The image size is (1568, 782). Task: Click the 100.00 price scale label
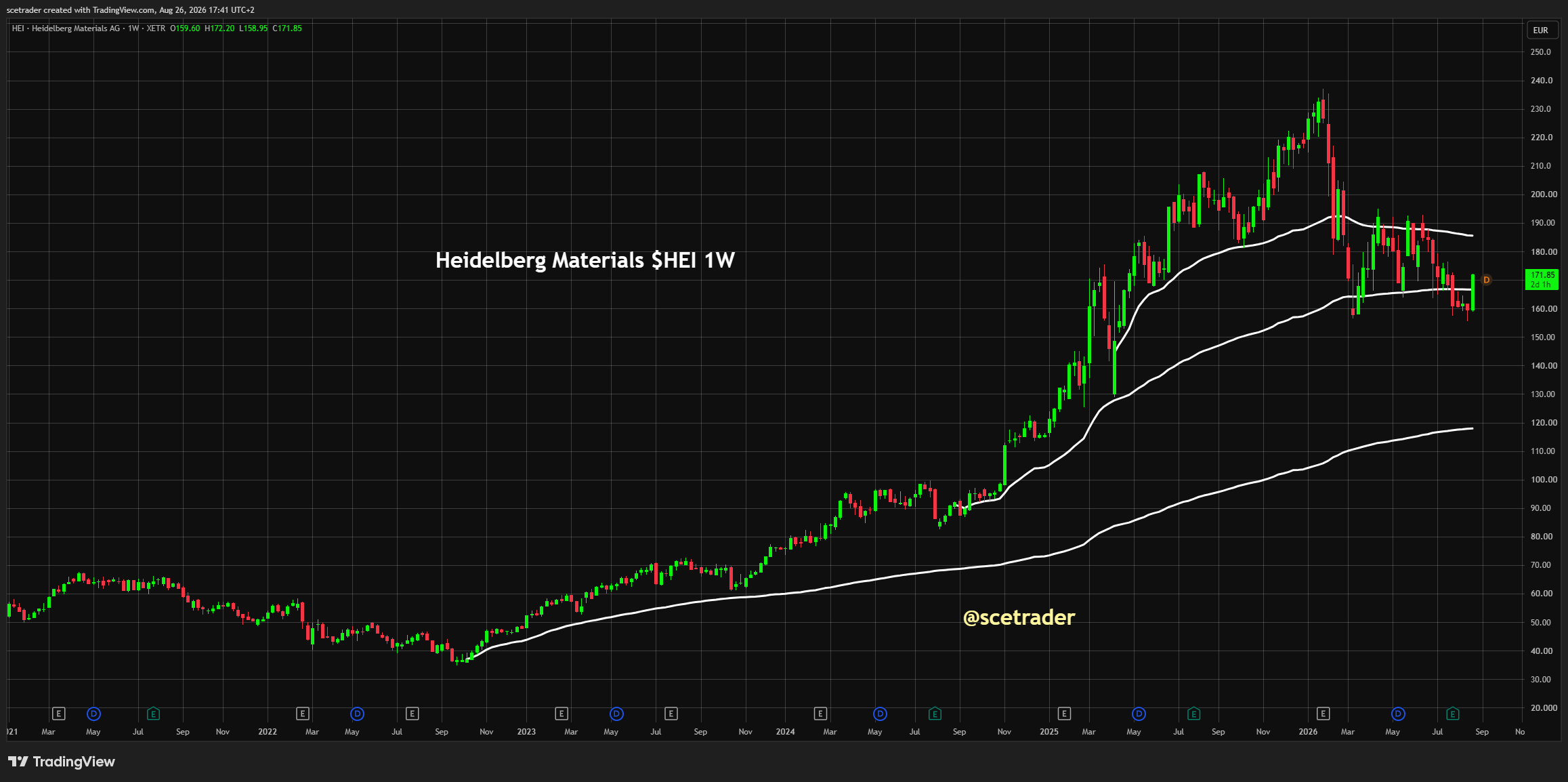coord(1544,480)
